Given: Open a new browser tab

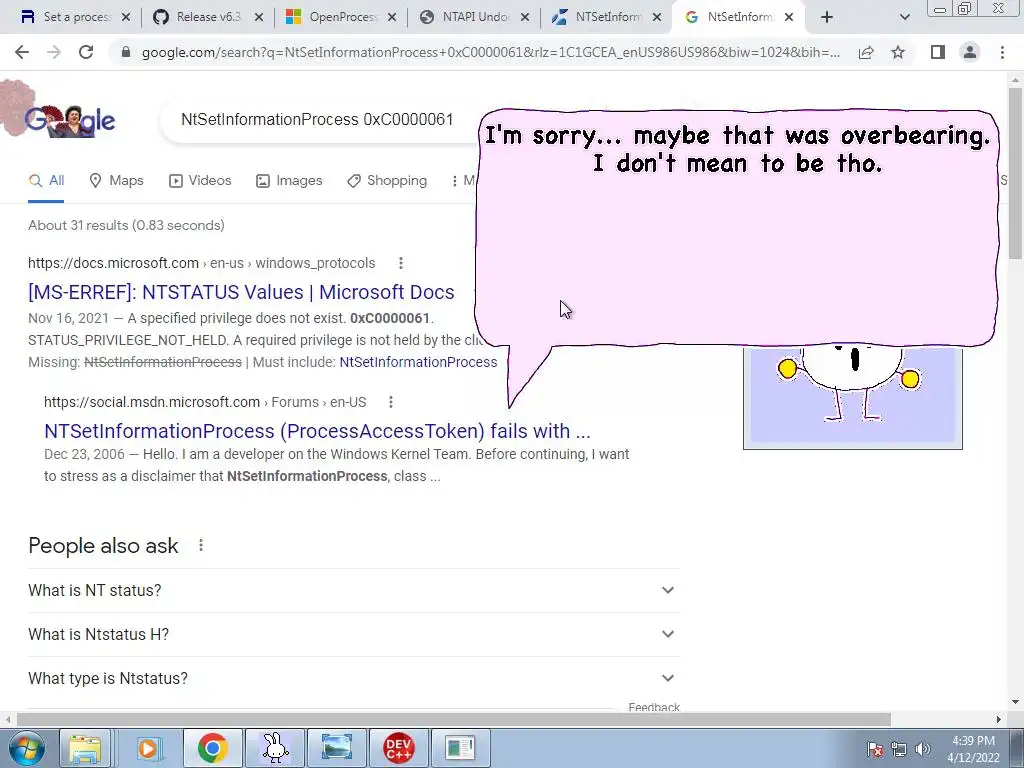Looking at the screenshot, I should [827, 17].
